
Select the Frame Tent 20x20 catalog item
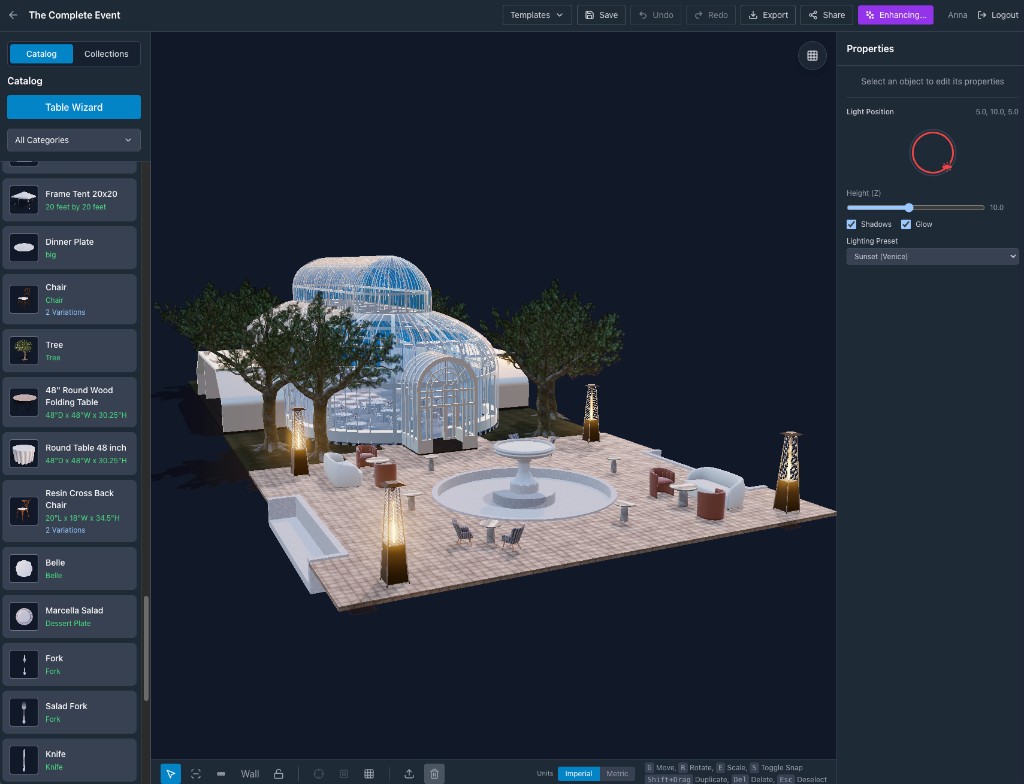[x=69, y=199]
